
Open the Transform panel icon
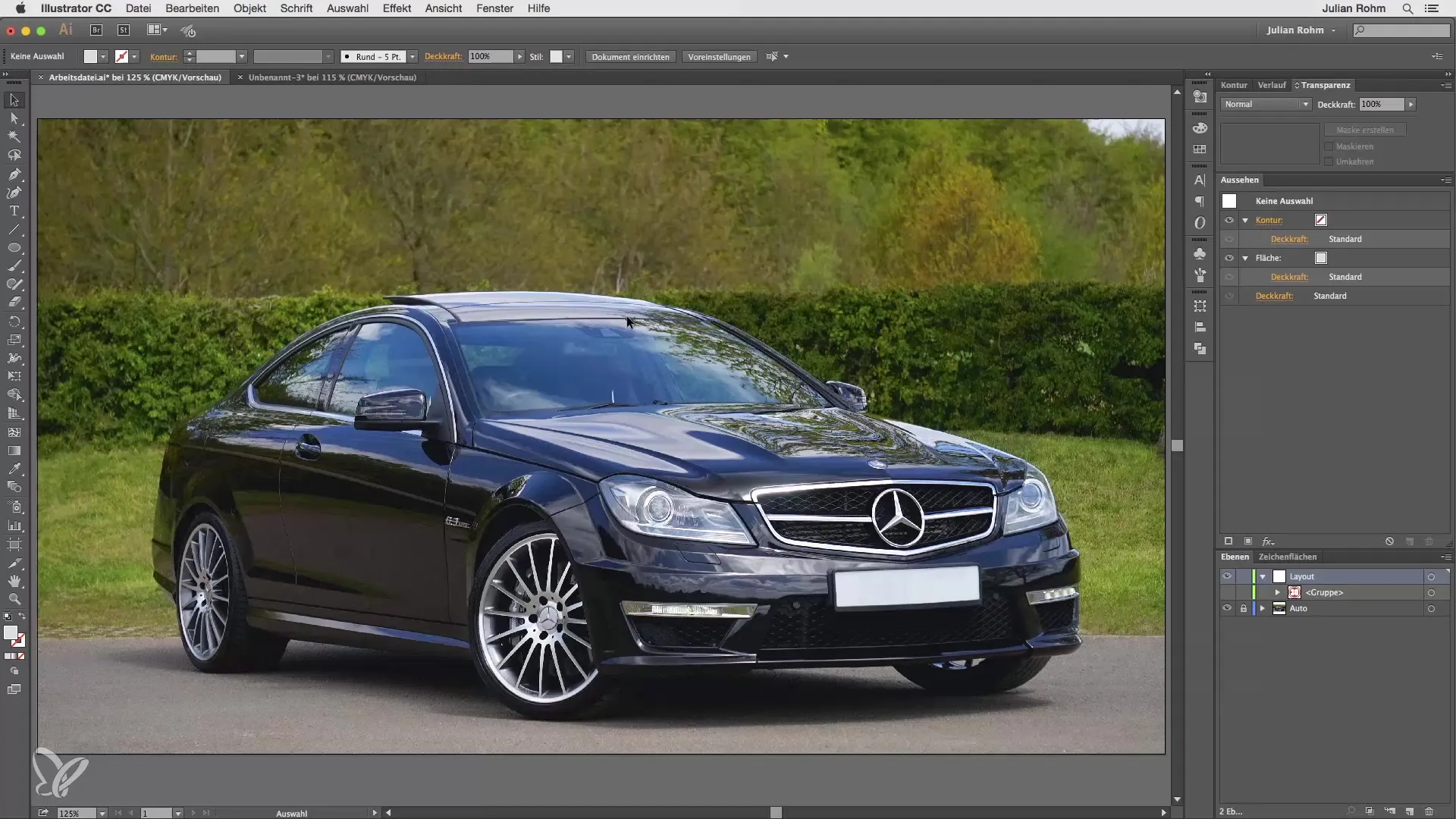pyautogui.click(x=1200, y=306)
